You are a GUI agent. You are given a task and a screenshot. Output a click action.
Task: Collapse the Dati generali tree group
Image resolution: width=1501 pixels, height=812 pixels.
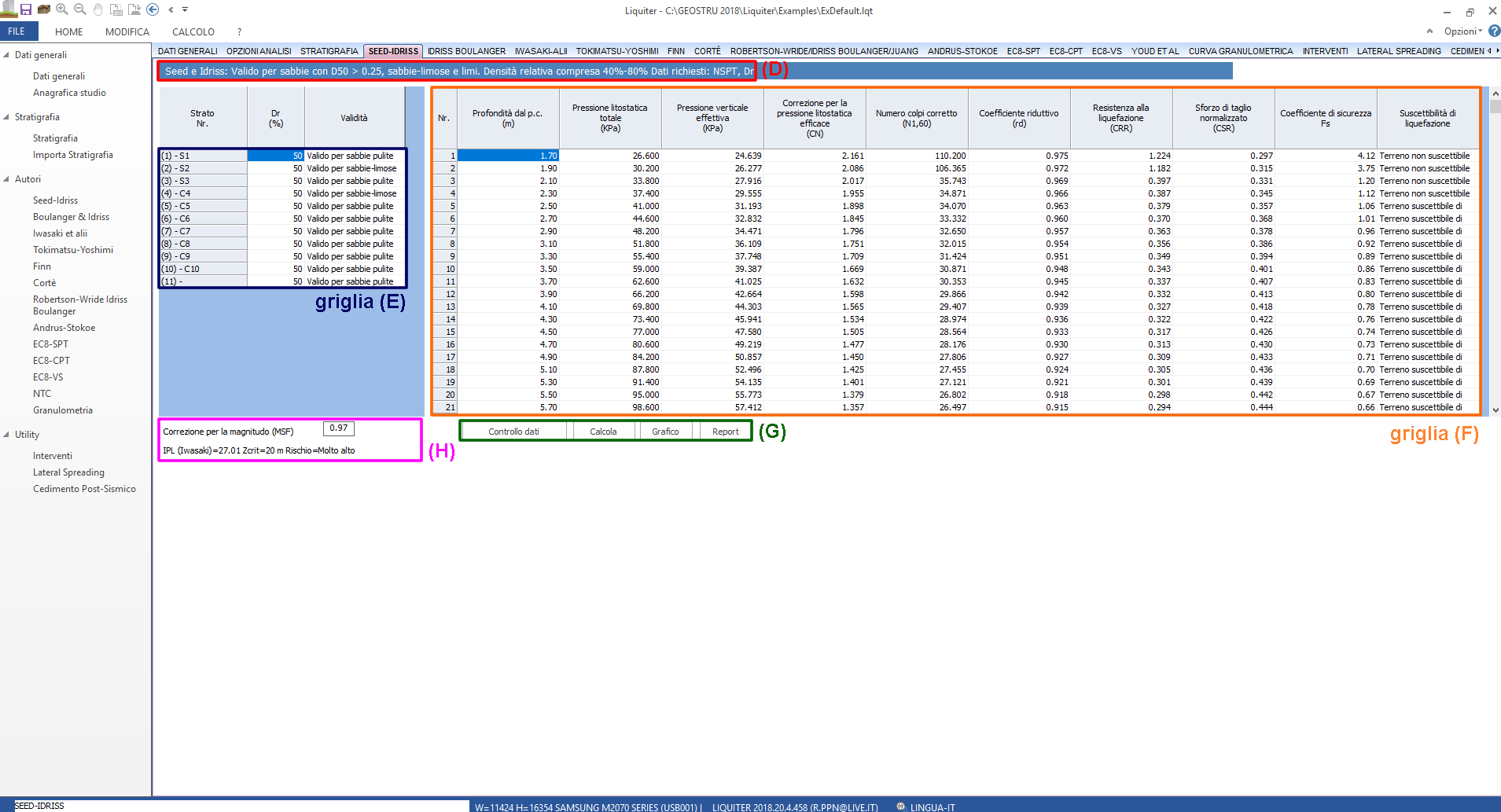coord(6,55)
